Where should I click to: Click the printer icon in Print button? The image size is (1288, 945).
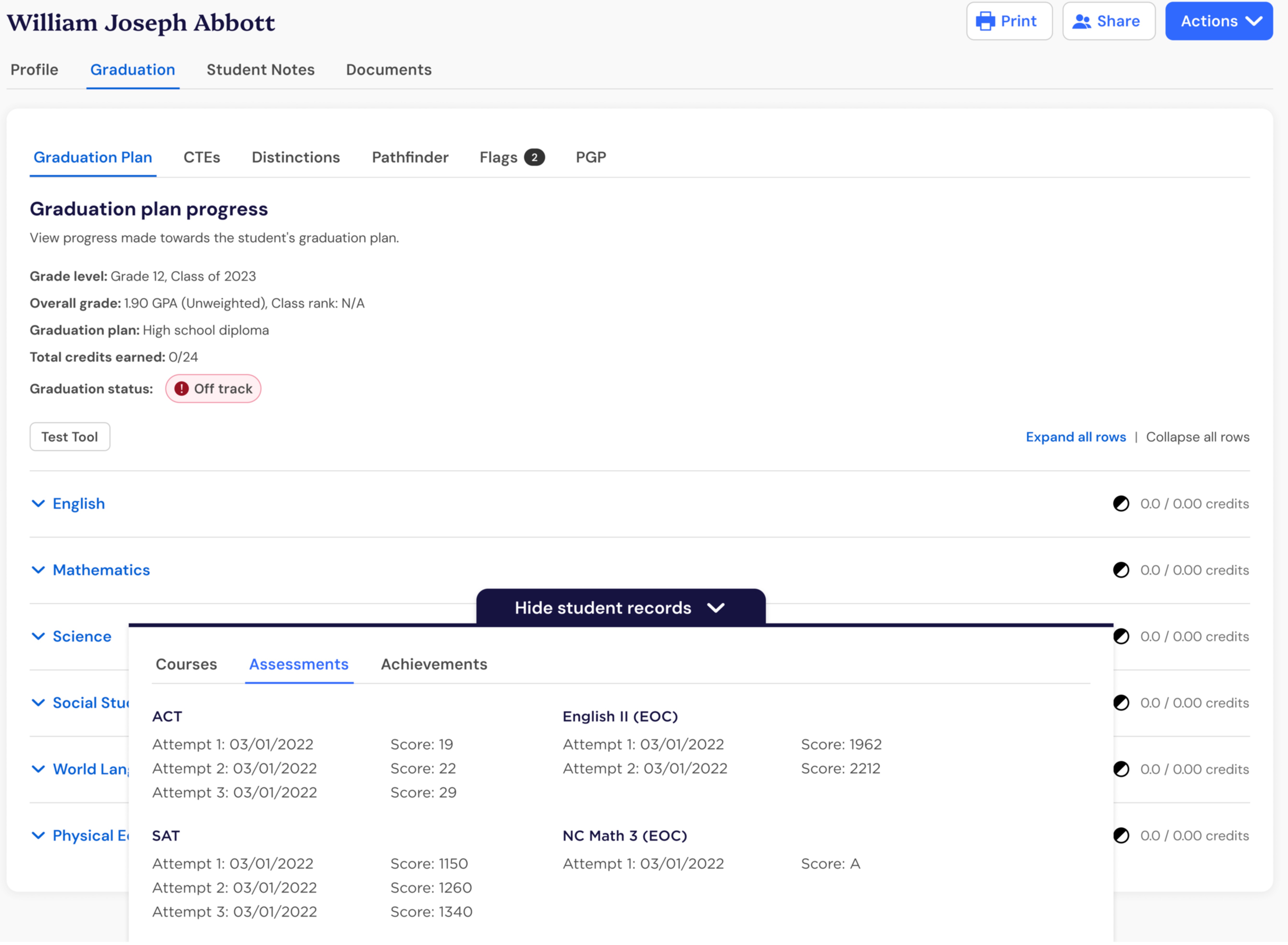tap(985, 21)
